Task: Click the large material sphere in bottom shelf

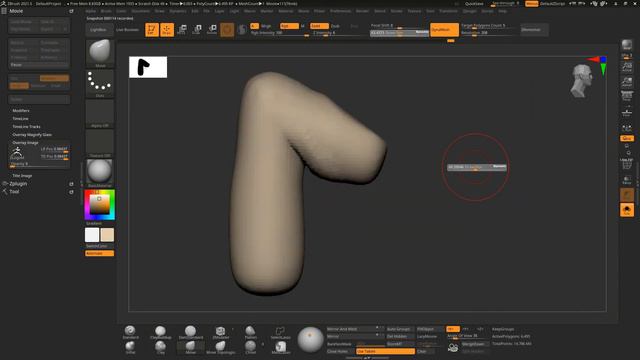Action: point(310,339)
